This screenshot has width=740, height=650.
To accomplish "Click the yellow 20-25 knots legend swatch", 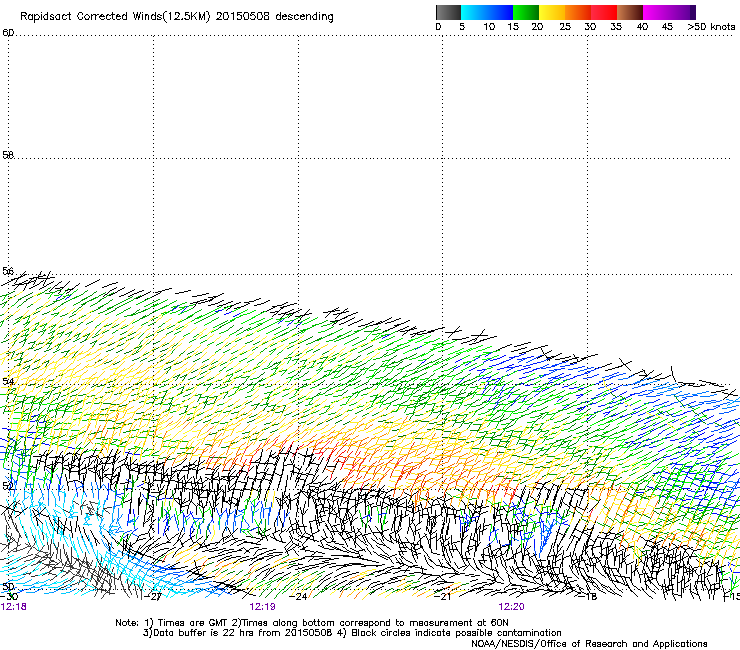I will pyautogui.click(x=552, y=12).
